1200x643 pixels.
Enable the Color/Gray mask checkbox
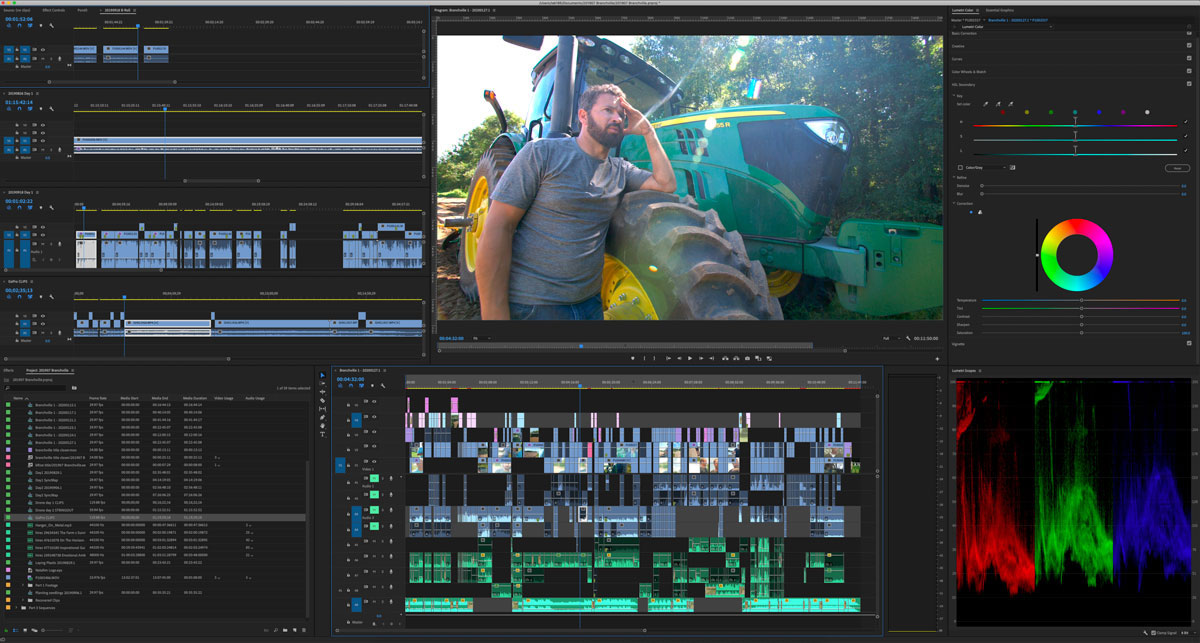pos(960,168)
